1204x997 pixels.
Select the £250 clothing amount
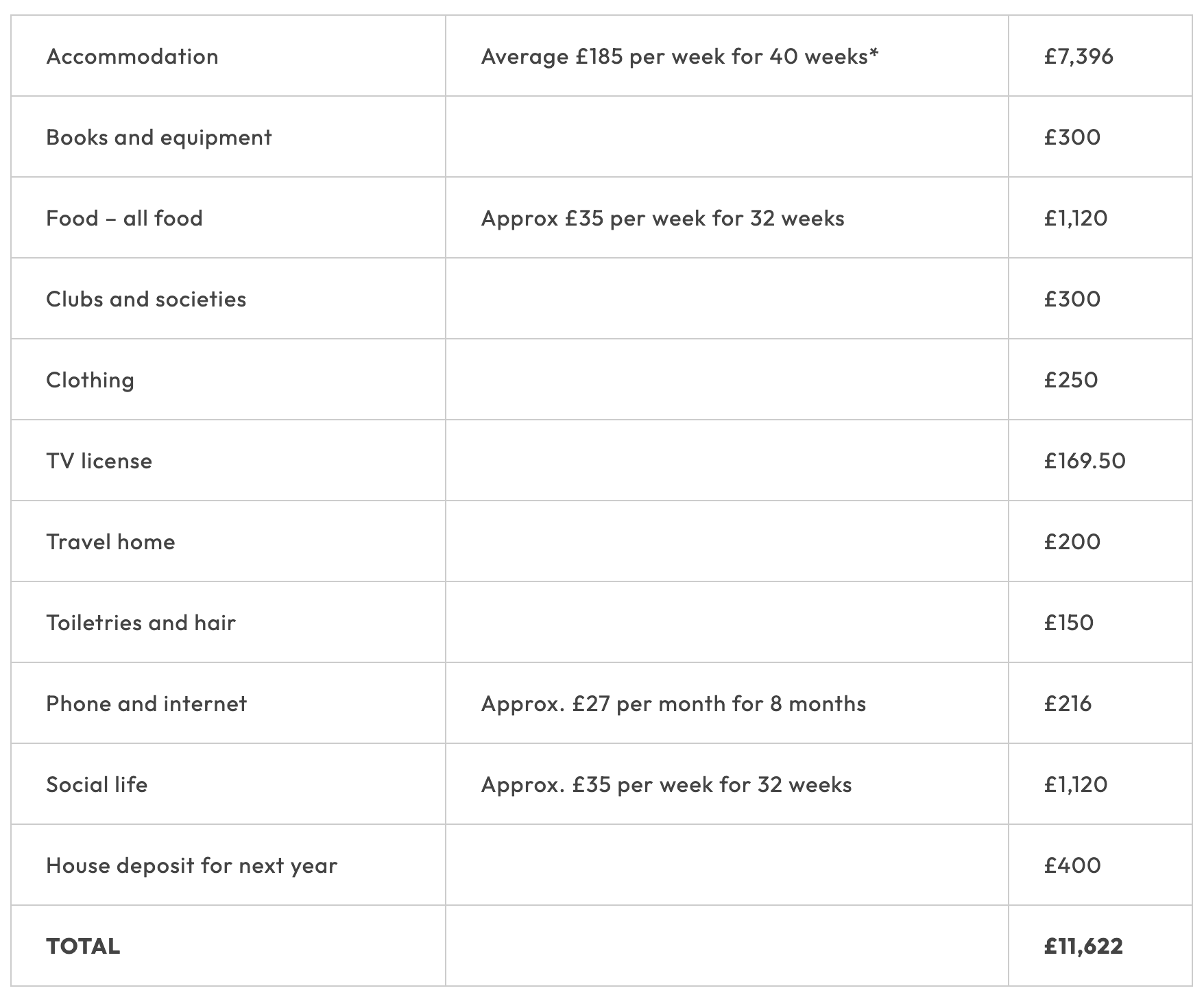click(1071, 380)
